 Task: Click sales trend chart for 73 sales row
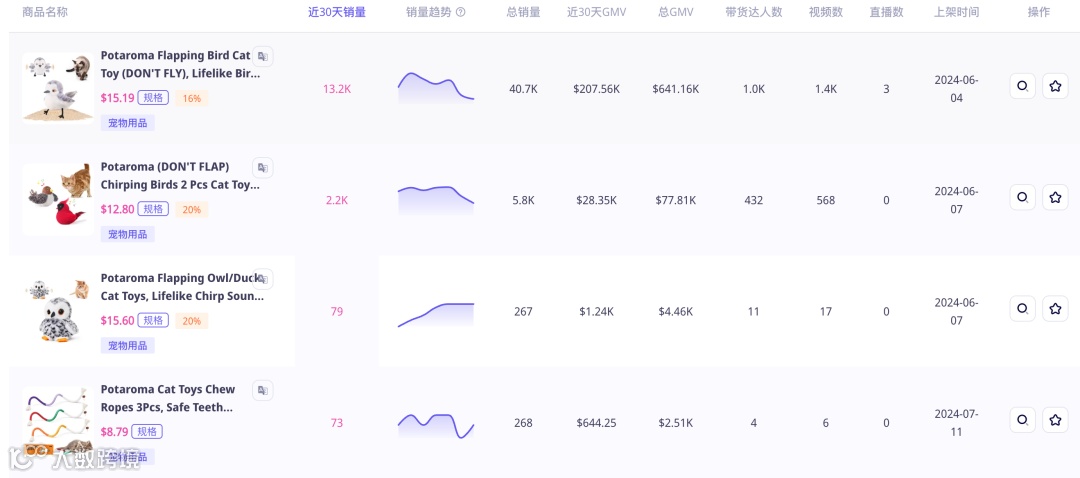tap(436, 425)
